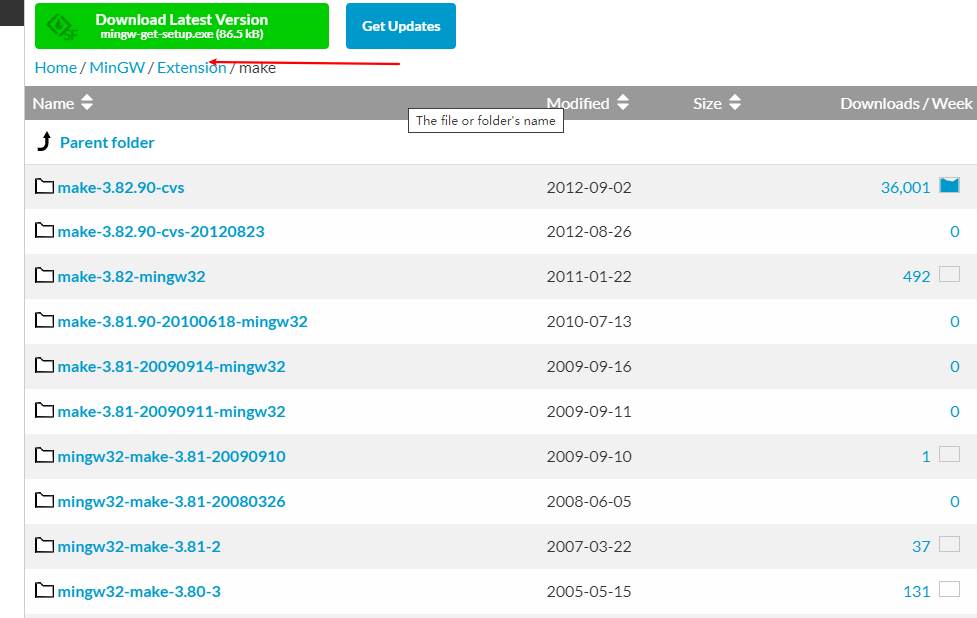Click folder icon for mingw32-make-3.81-20080326
The width and height of the screenshot is (977, 618).
click(44, 500)
